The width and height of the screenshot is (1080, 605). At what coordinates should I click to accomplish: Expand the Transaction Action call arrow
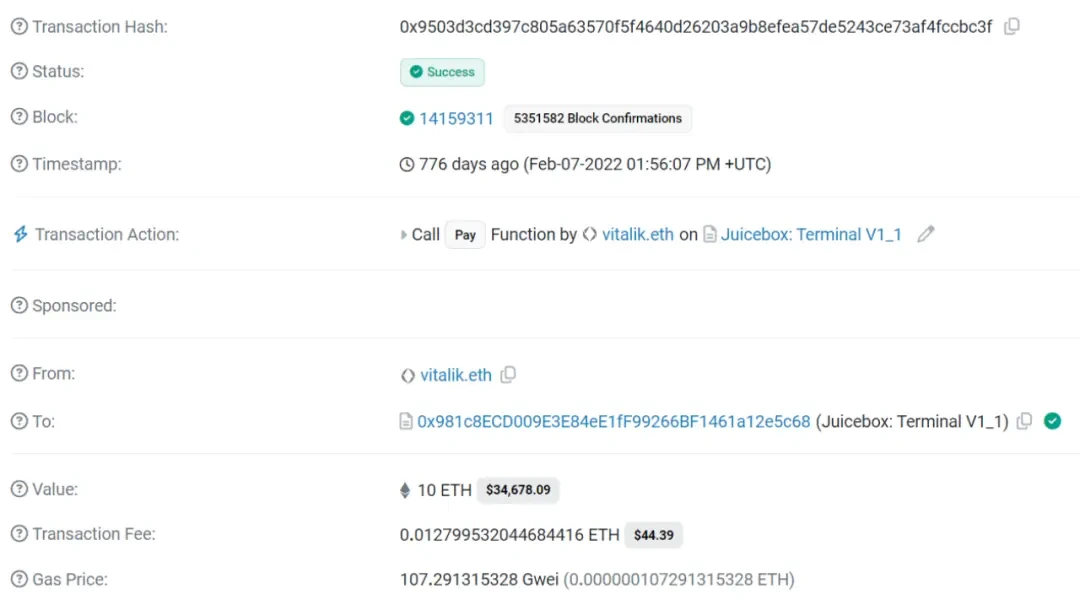404,235
